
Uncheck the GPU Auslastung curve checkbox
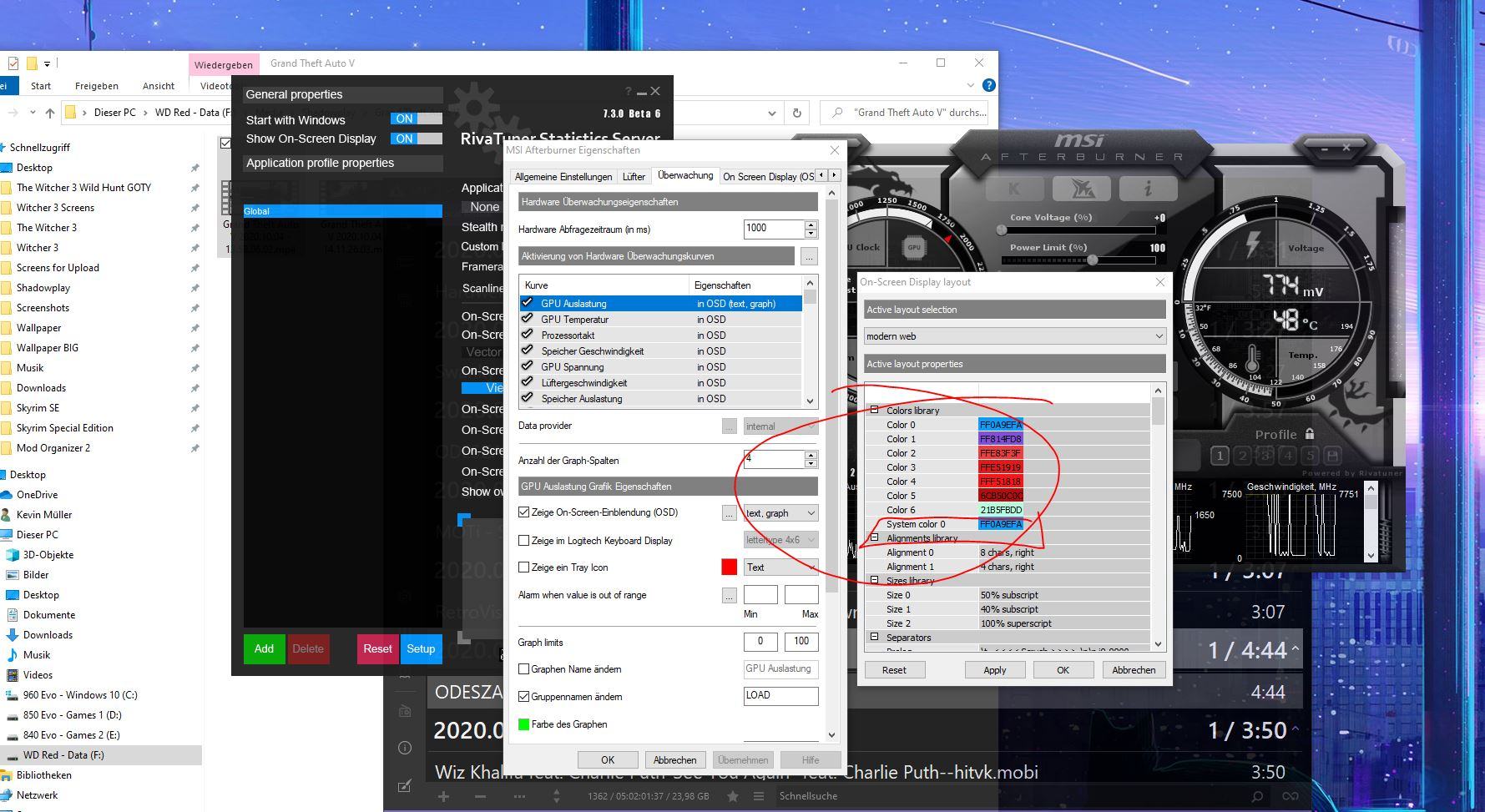coord(527,303)
